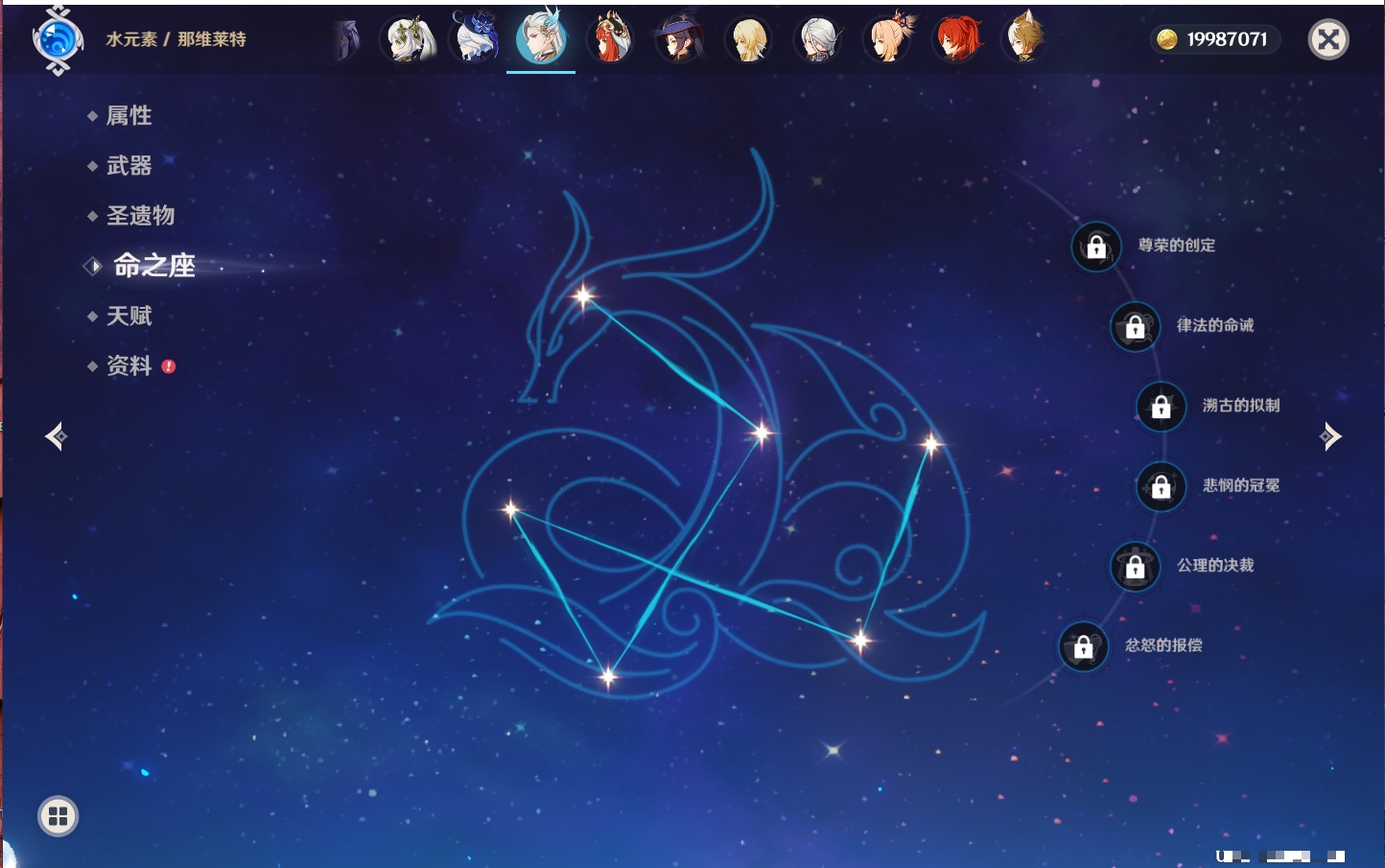Open locked constellation 尊荣的创定
Image resolution: width=1385 pixels, height=868 pixels.
1096,247
